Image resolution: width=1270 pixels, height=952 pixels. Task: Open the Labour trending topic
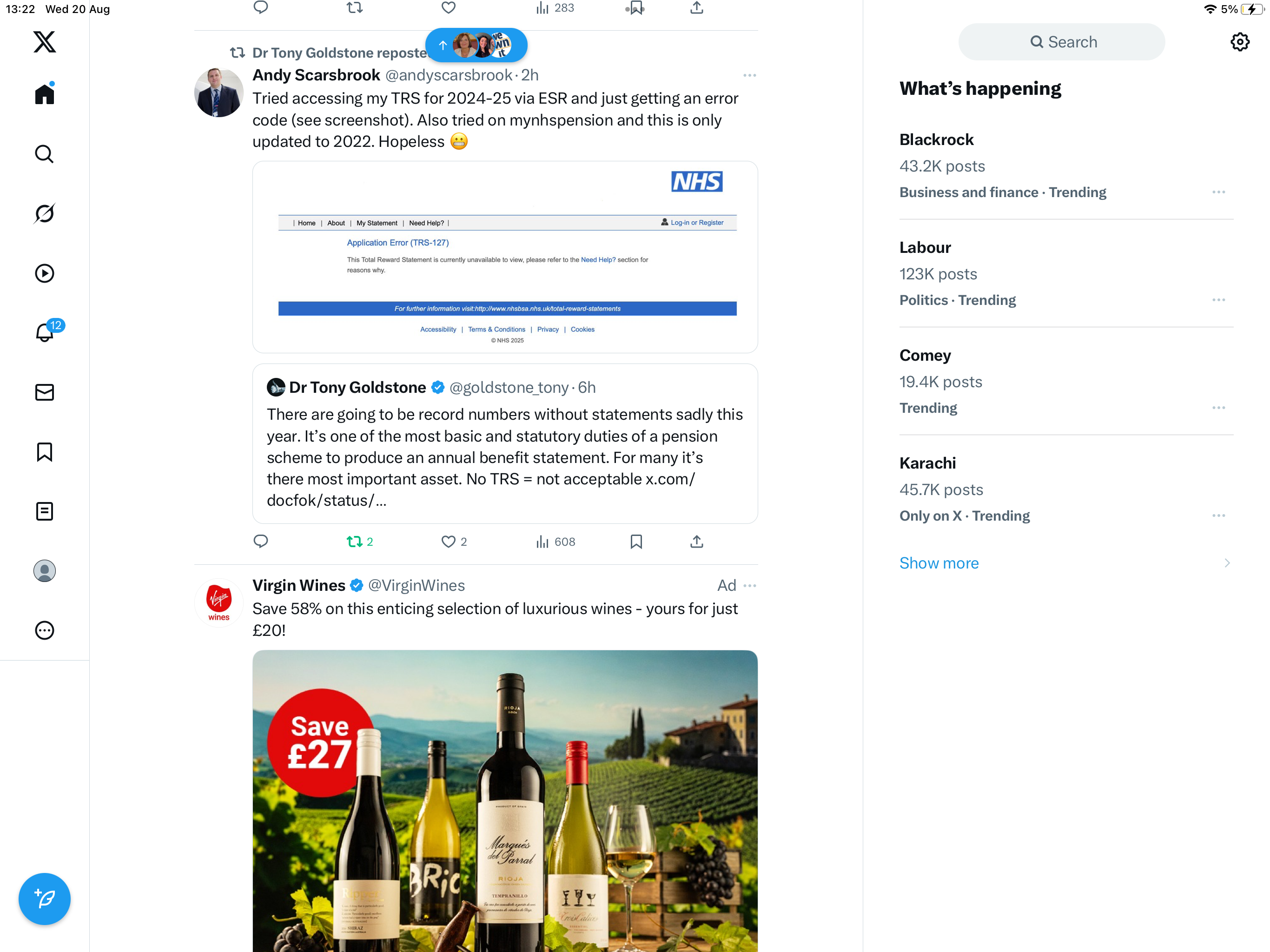point(925,247)
